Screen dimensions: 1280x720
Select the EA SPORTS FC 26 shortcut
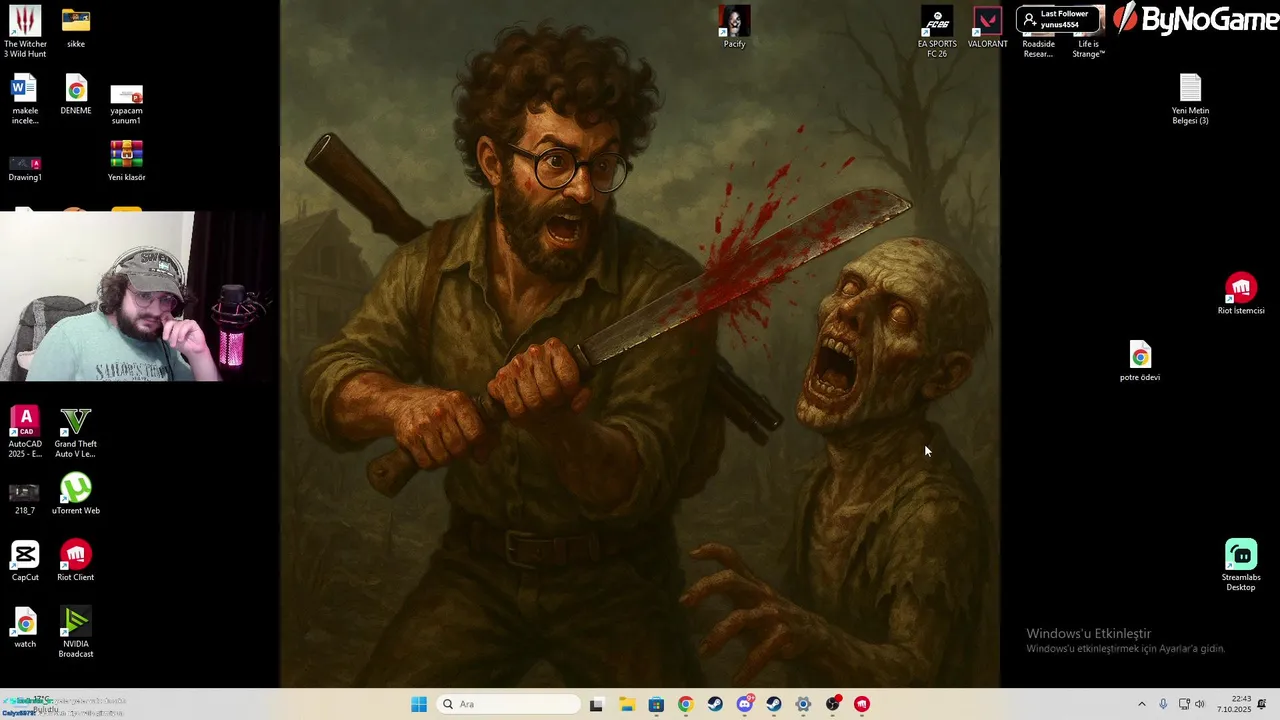pos(937,32)
